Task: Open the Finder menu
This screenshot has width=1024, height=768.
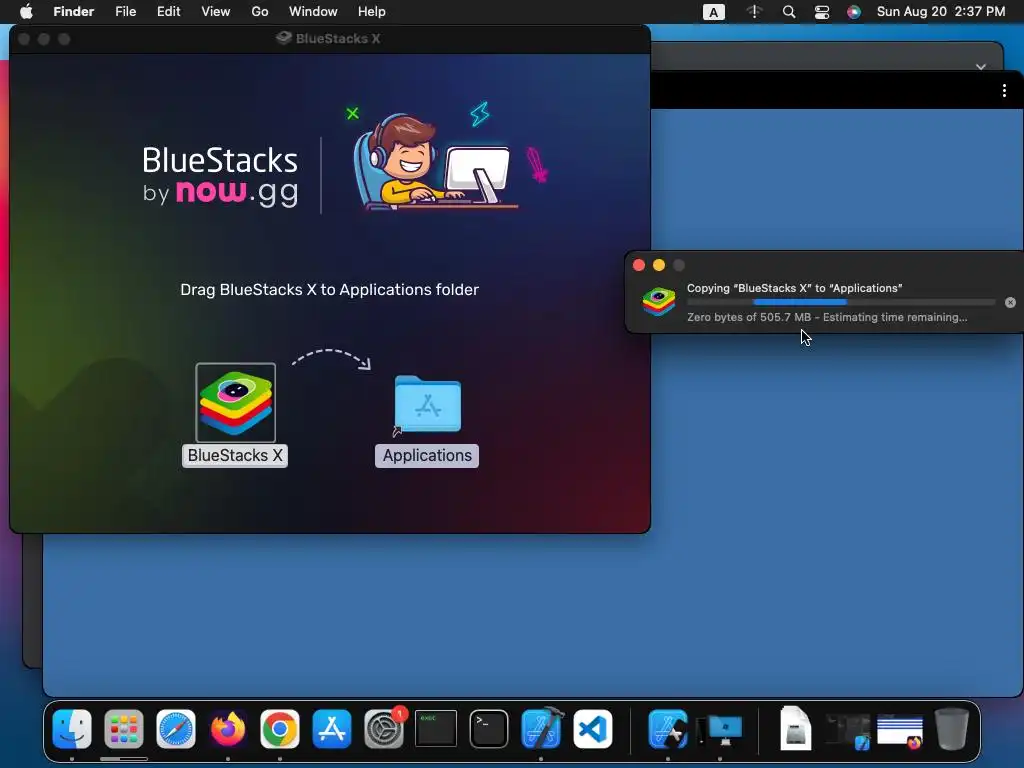Action: tap(74, 11)
